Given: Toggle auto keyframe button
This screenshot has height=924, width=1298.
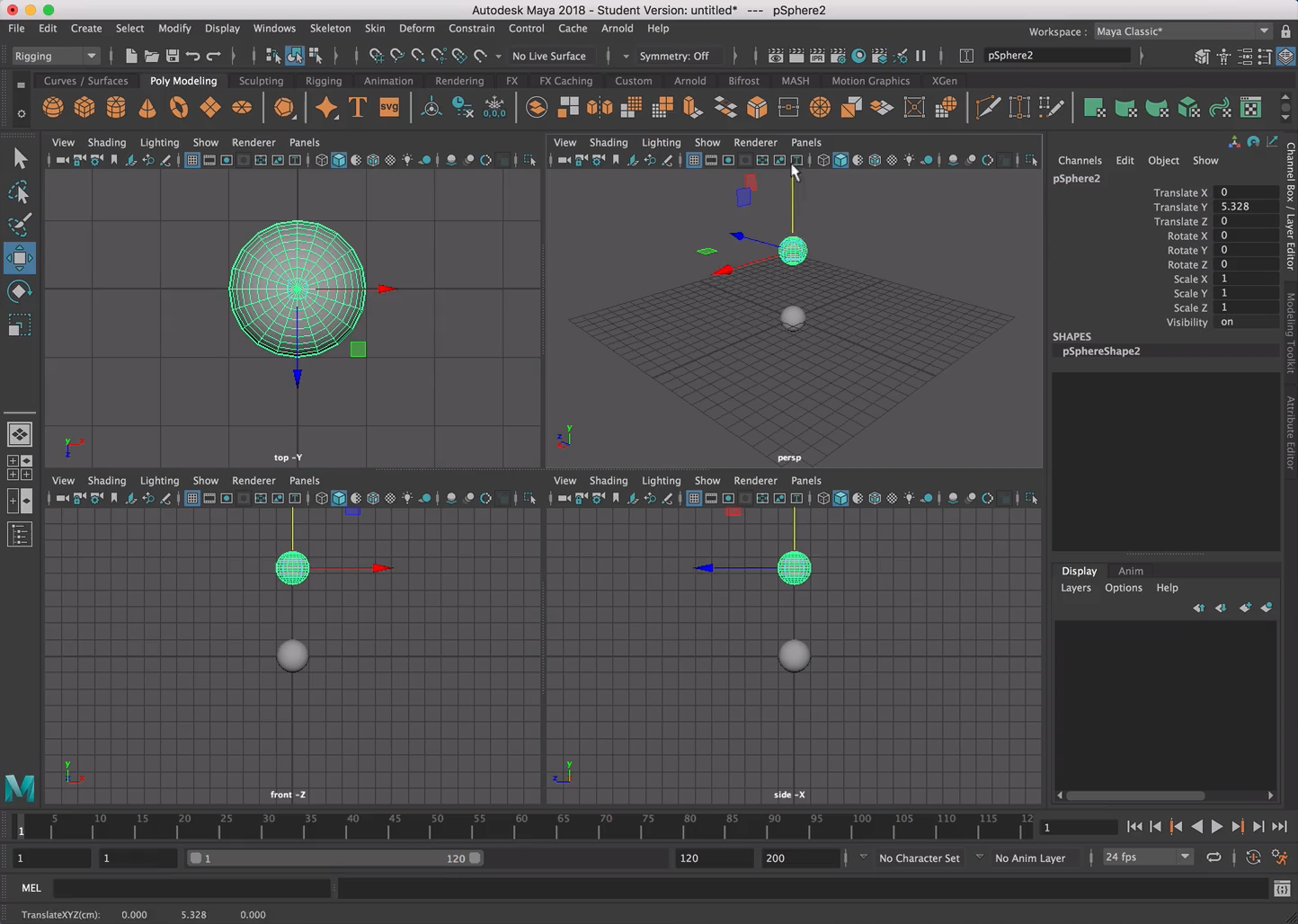Looking at the screenshot, I should tap(1253, 857).
